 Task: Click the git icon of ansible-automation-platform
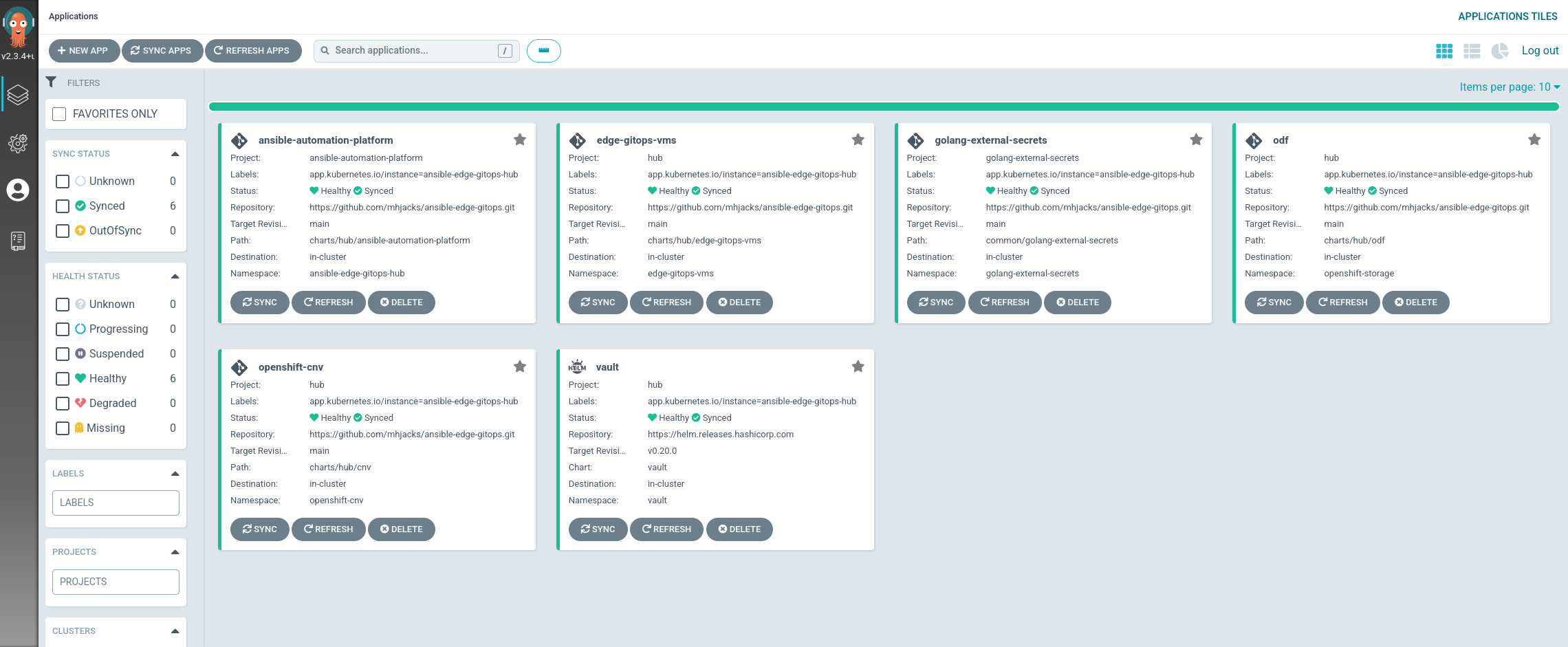(239, 141)
